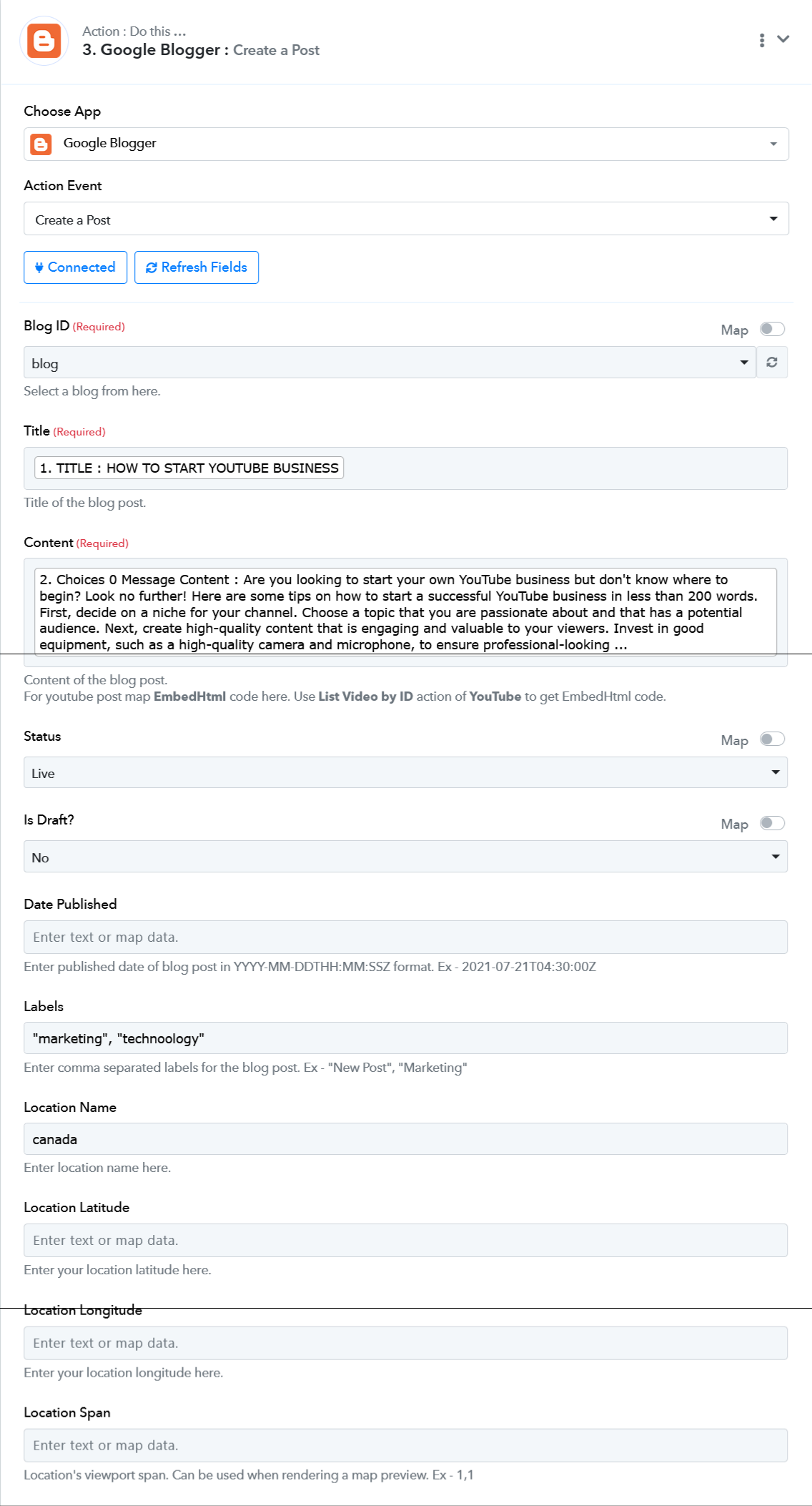Enable the Map toggle for Blog ID

(x=772, y=329)
